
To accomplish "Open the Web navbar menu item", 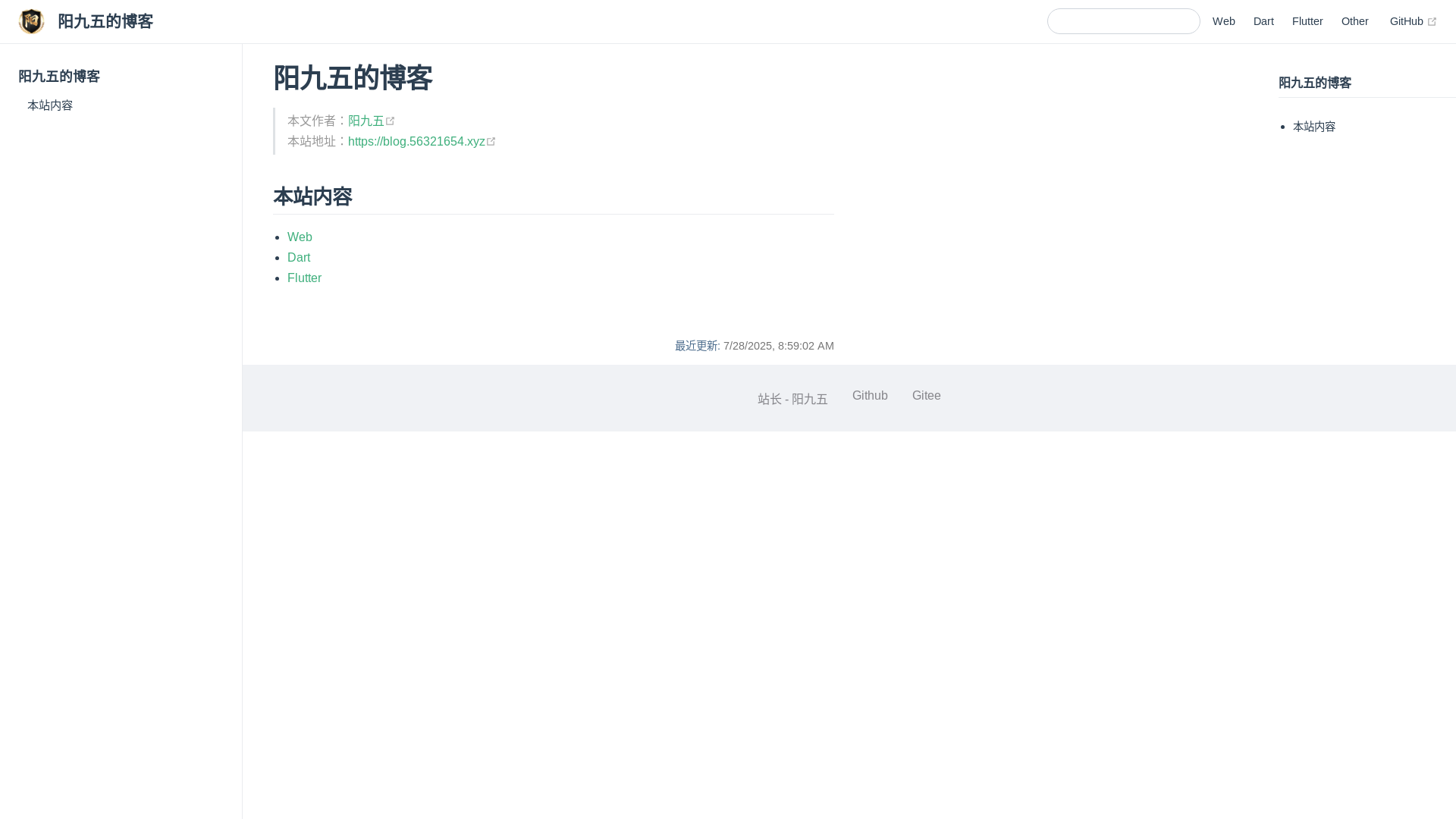I will pos(1223,21).
